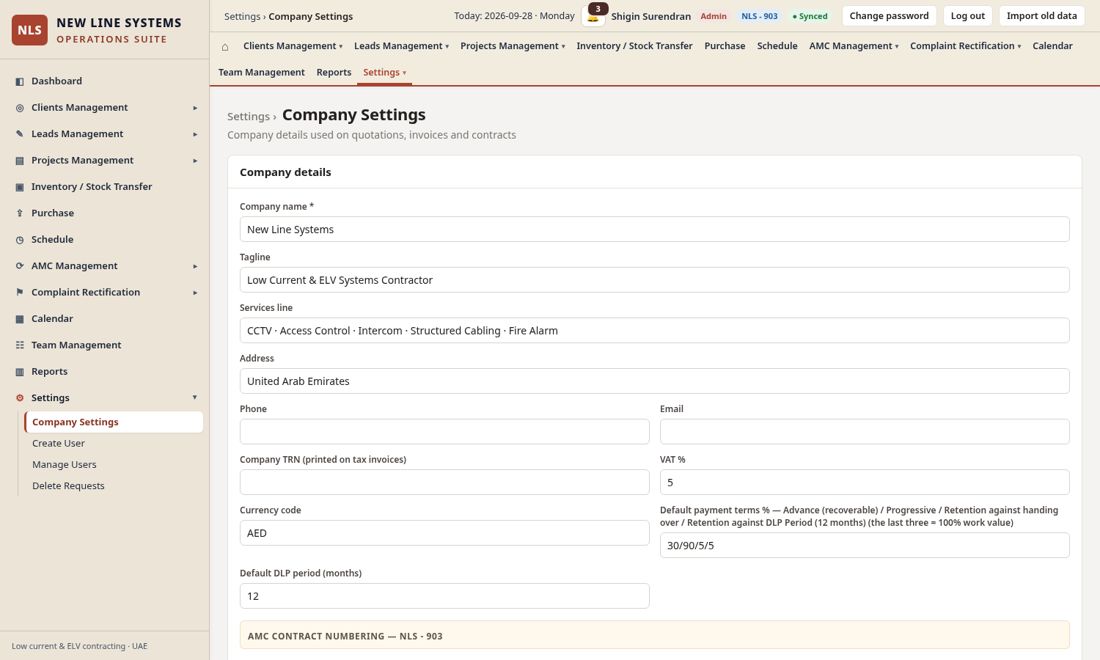Click the Projects Management sidebar icon
The width and height of the screenshot is (1100, 660).
[x=20, y=161]
